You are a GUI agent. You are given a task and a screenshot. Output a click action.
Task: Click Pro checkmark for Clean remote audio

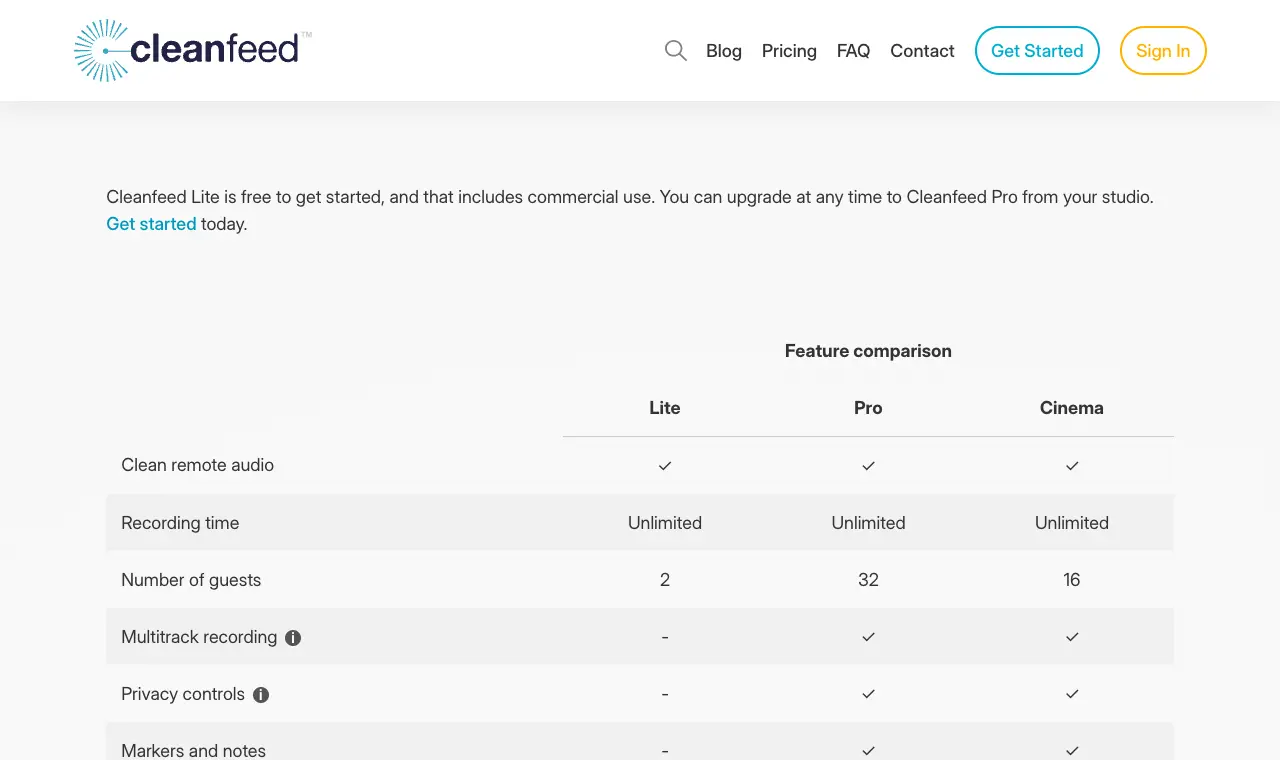click(868, 466)
